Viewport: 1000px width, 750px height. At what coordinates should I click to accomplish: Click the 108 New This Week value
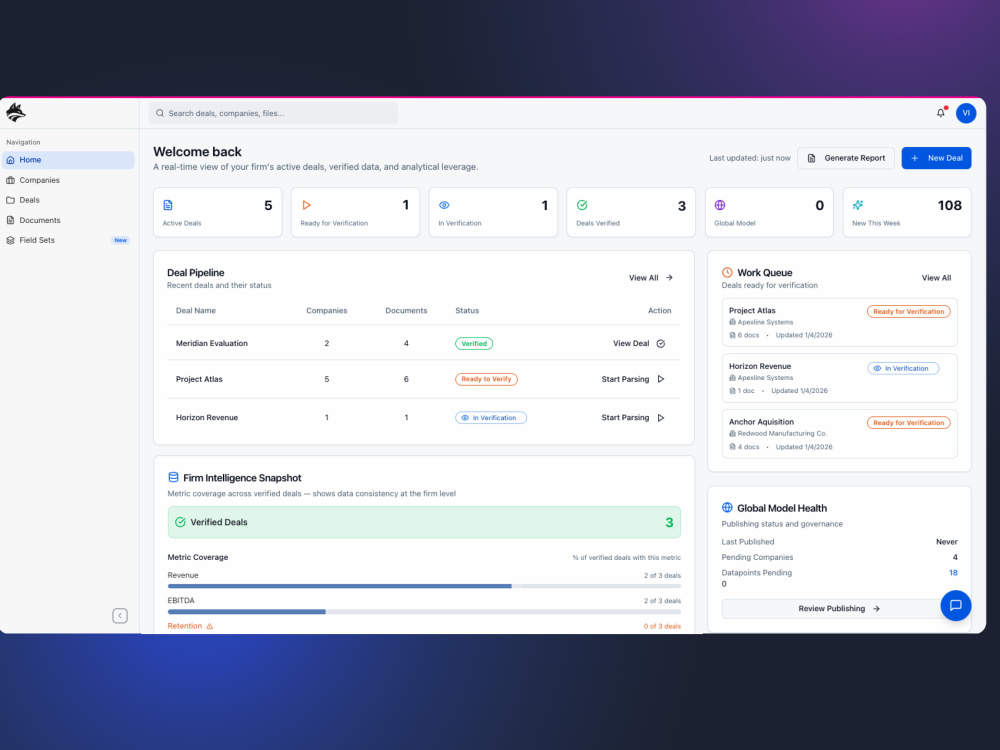(949, 205)
